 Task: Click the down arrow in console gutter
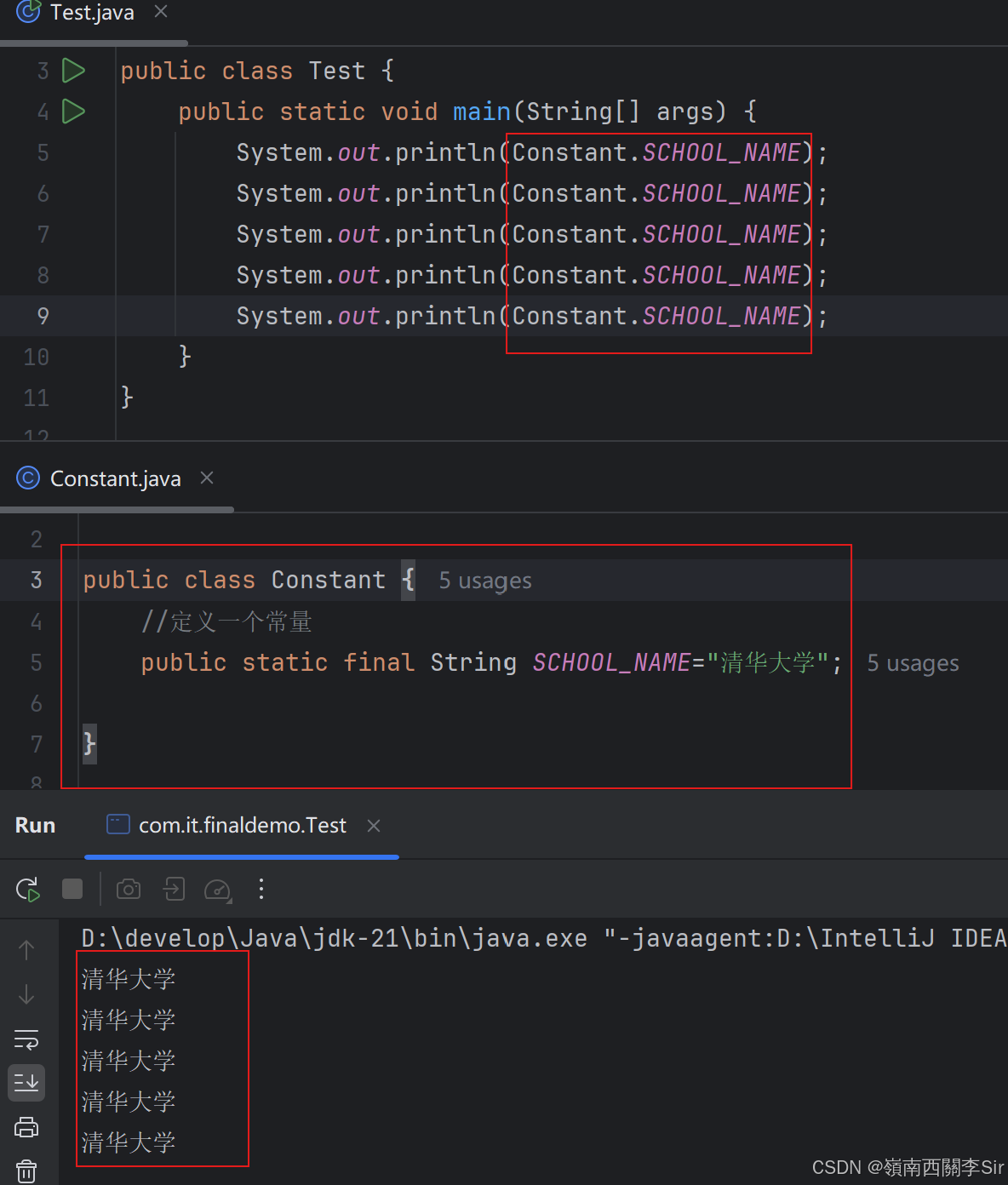click(x=26, y=993)
